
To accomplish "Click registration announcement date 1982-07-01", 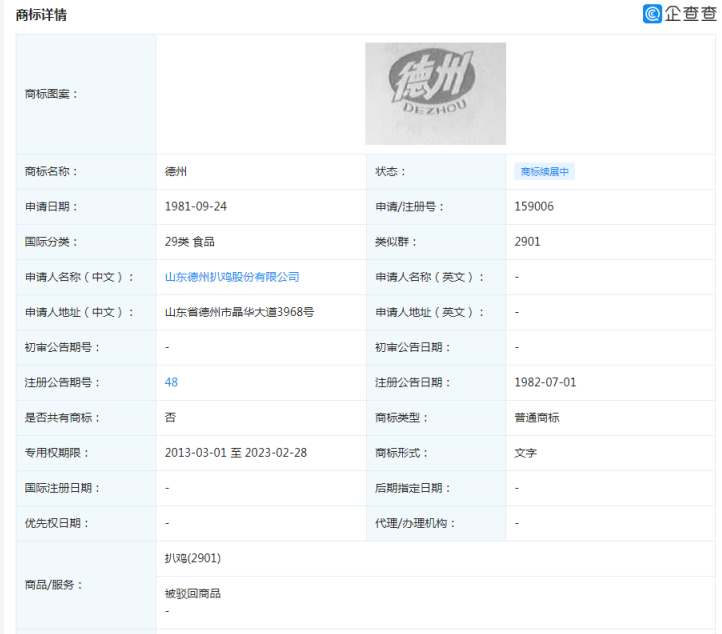I will point(545,382).
